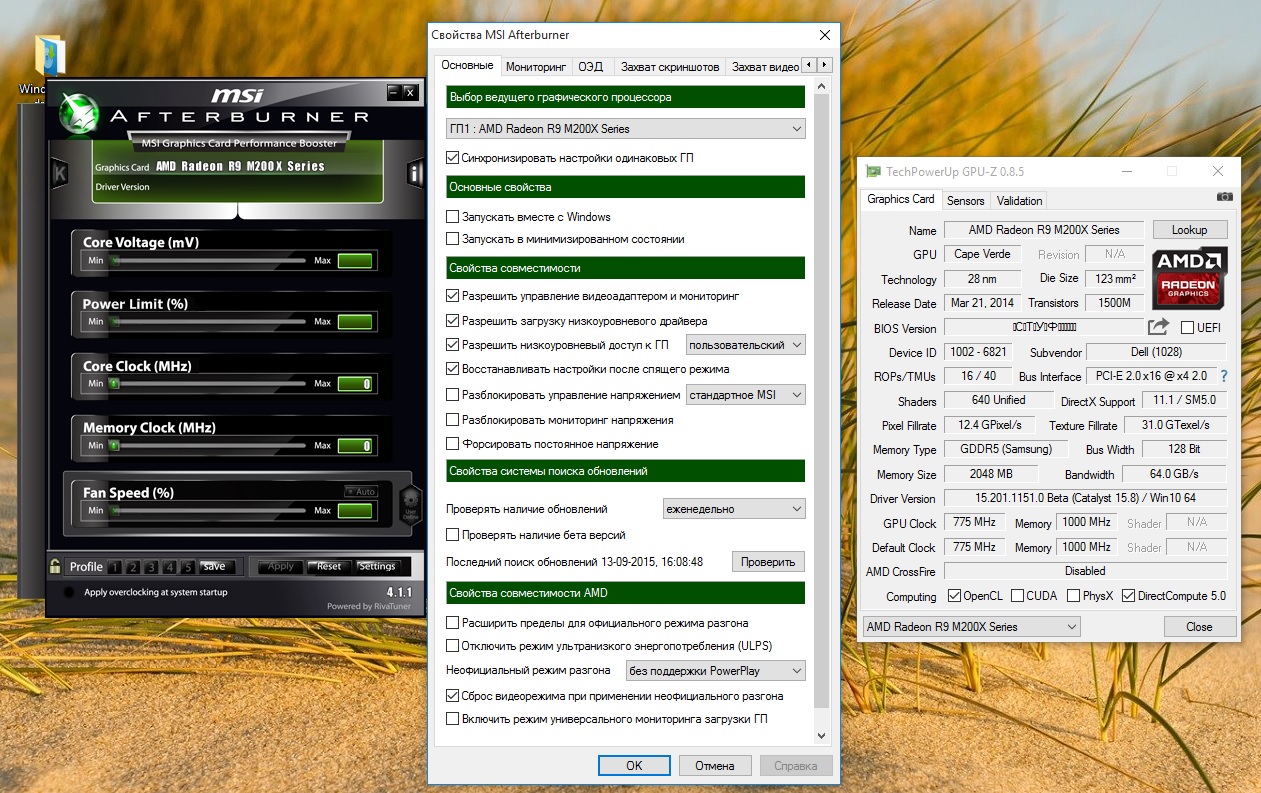Click the Kombustor K button in Afterburner
Screen dimensions: 1261x793
(x=60, y=174)
